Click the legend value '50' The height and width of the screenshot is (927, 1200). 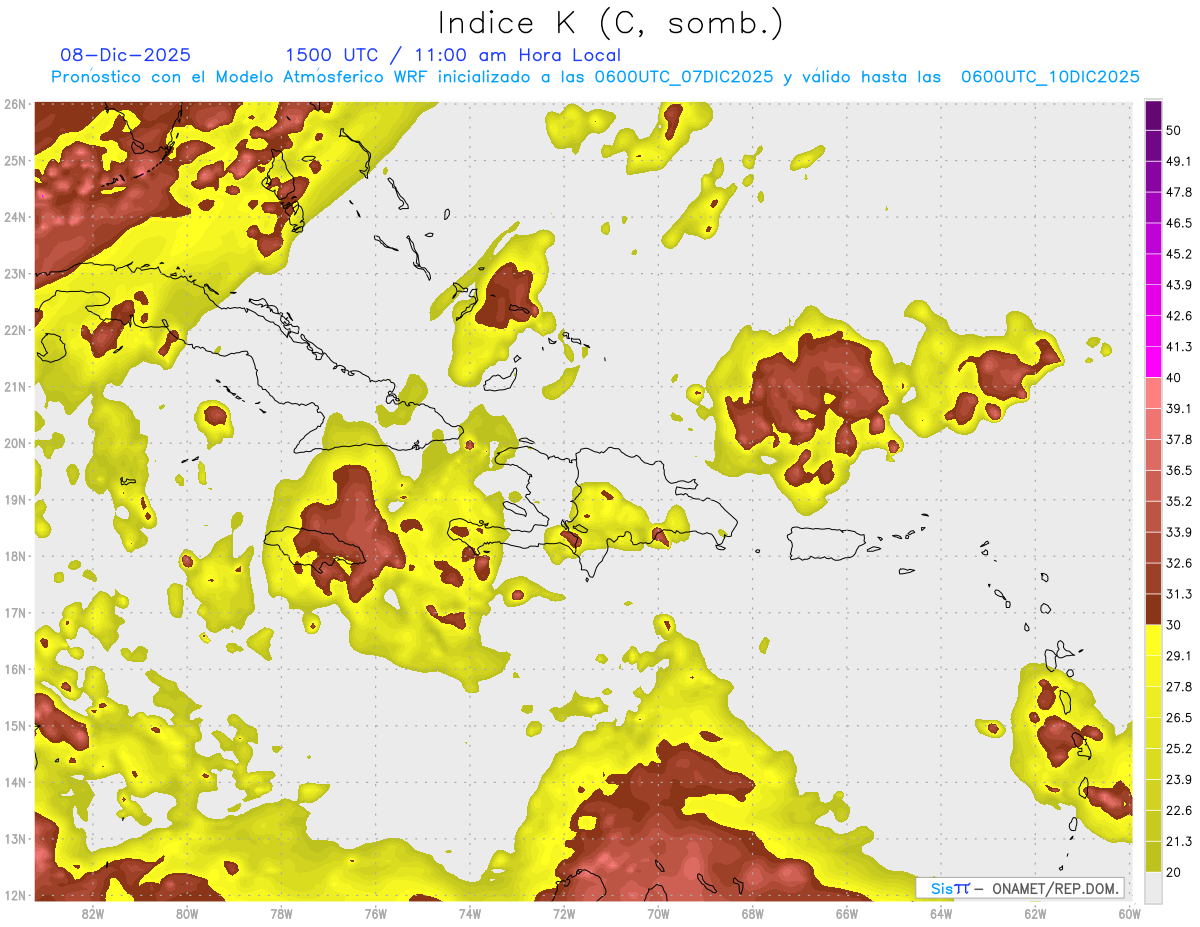[x=1174, y=130]
